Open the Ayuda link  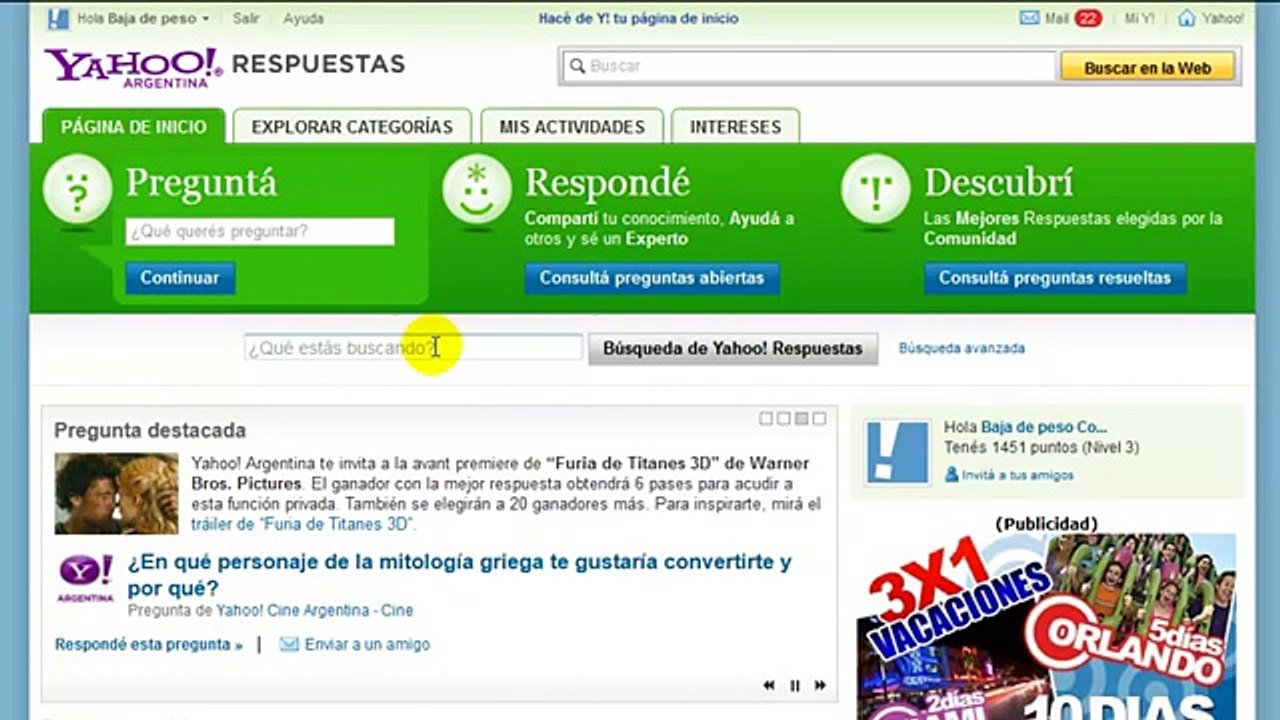[303, 19]
